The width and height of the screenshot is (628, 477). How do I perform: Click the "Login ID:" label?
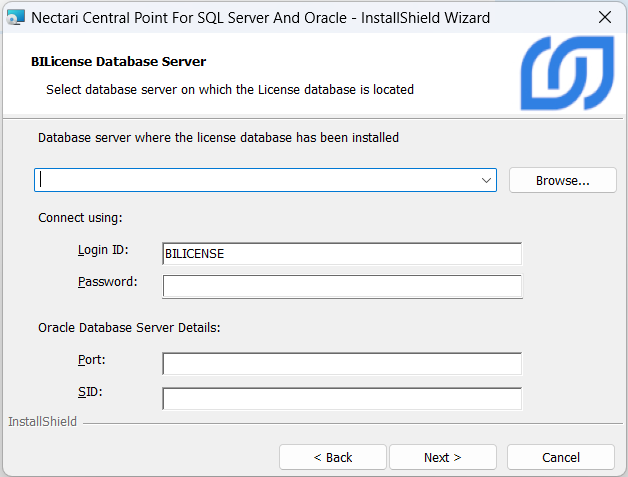coord(103,250)
